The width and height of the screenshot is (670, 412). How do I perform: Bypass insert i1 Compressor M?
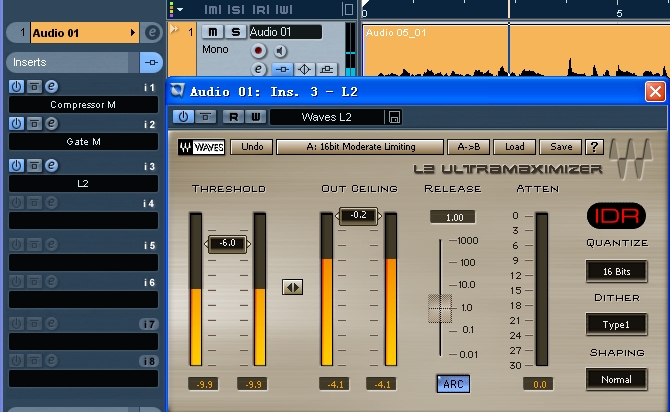coord(34,87)
